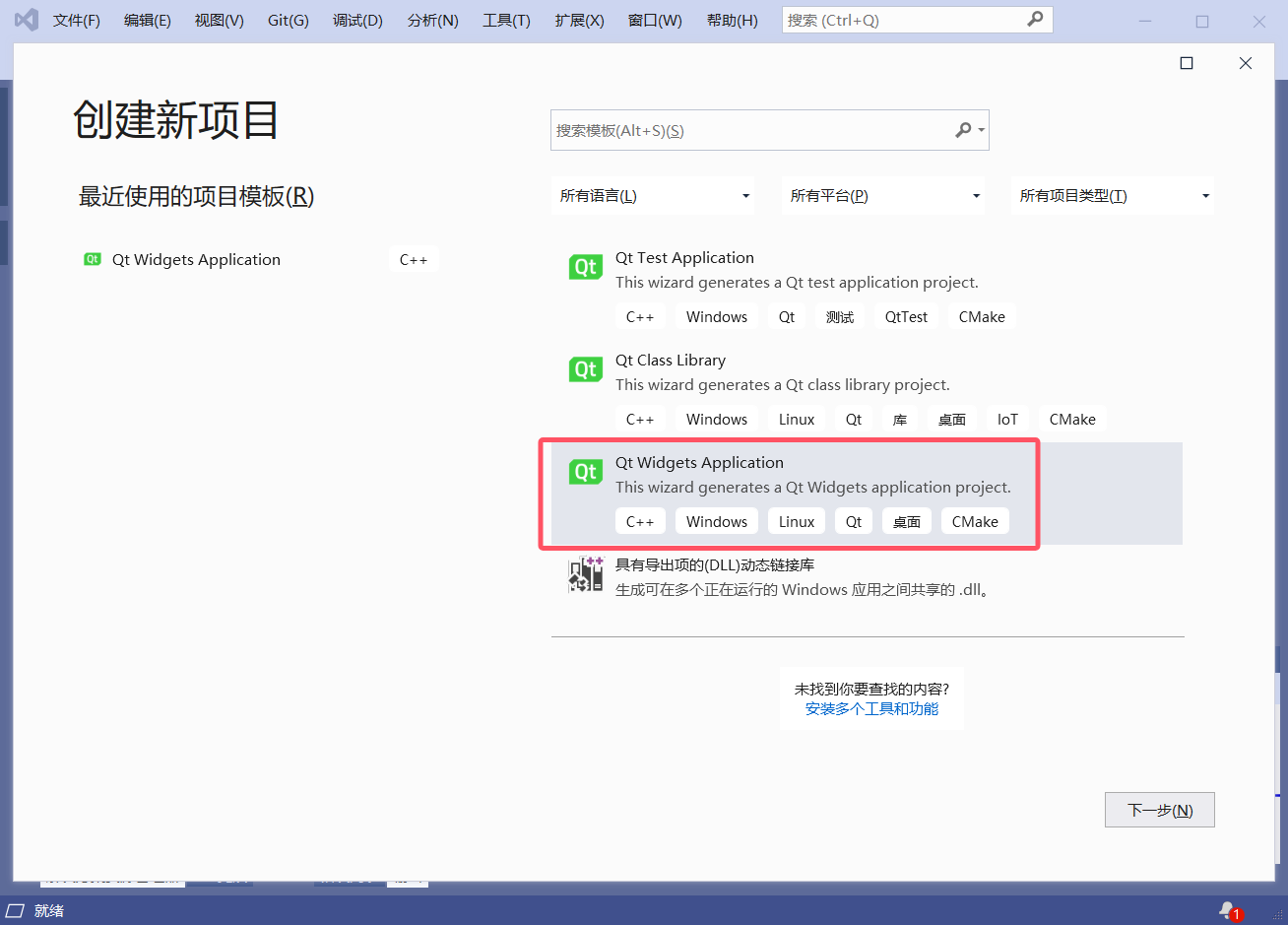Open the Git menu
Screen dimensions: 1288x925
pos(288,20)
